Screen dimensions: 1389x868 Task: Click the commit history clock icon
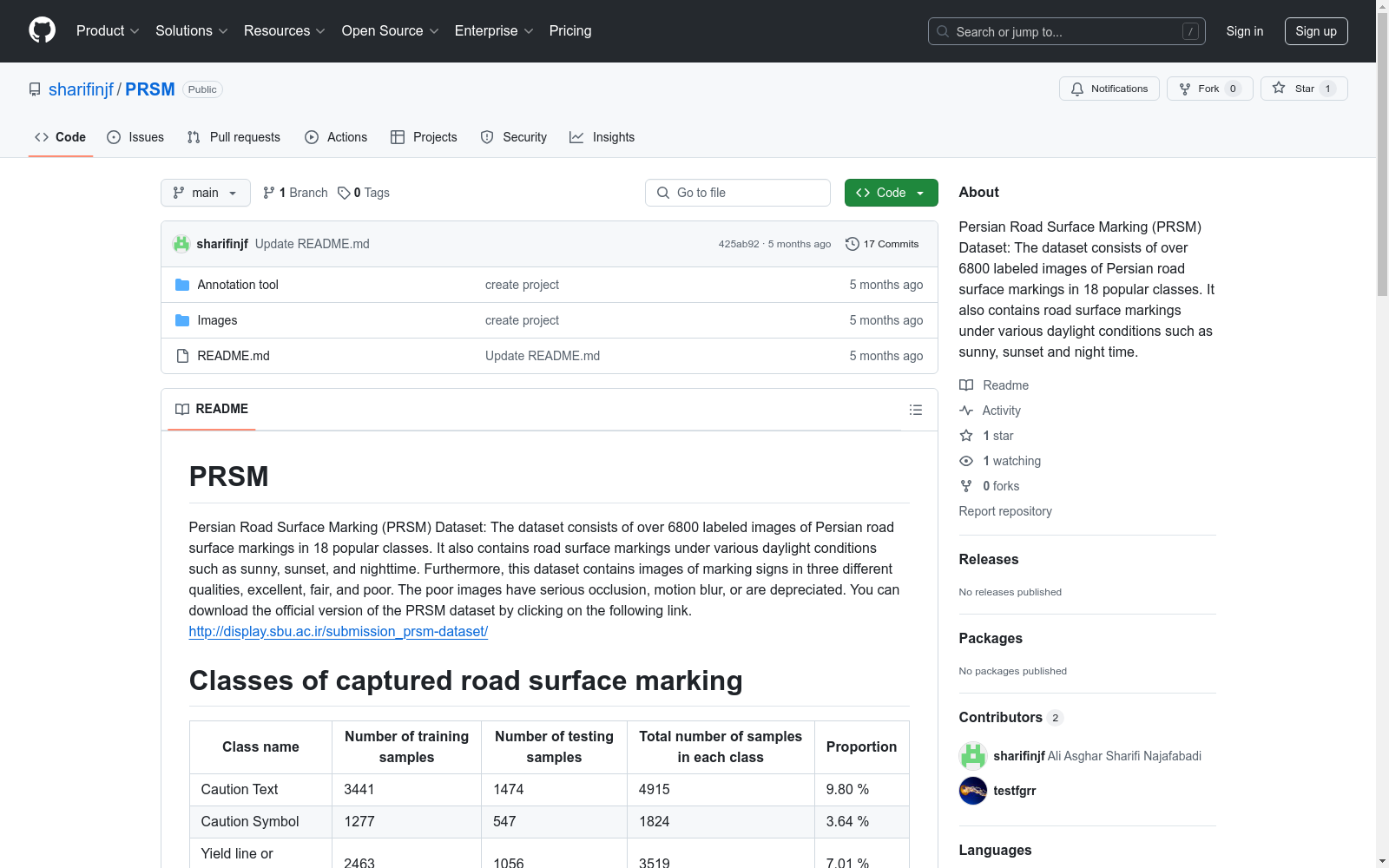pos(852,244)
